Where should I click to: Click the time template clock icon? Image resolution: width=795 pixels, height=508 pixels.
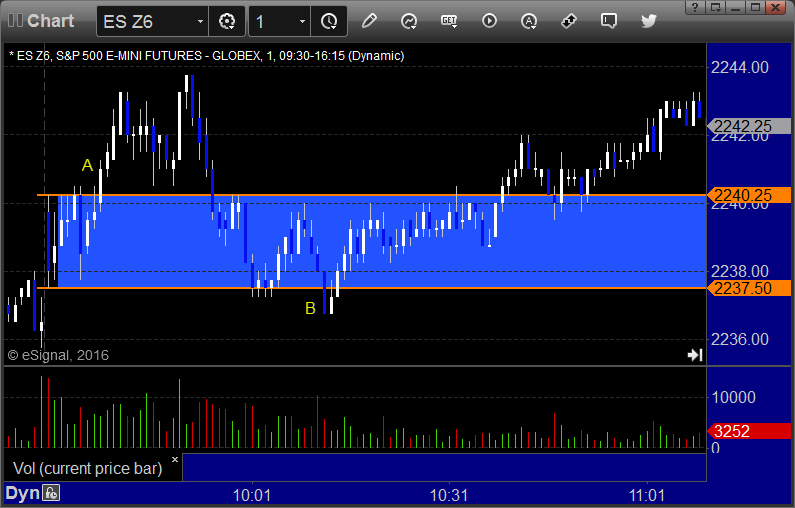point(329,21)
